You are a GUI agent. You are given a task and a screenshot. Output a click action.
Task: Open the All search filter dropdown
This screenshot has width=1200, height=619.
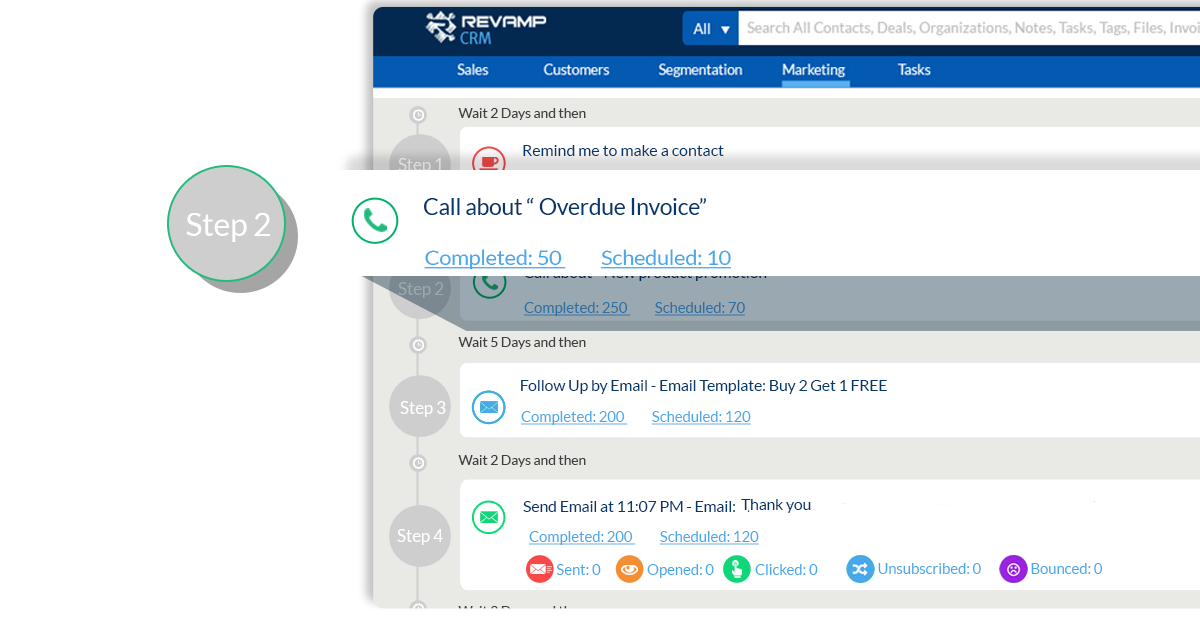[x=710, y=28]
